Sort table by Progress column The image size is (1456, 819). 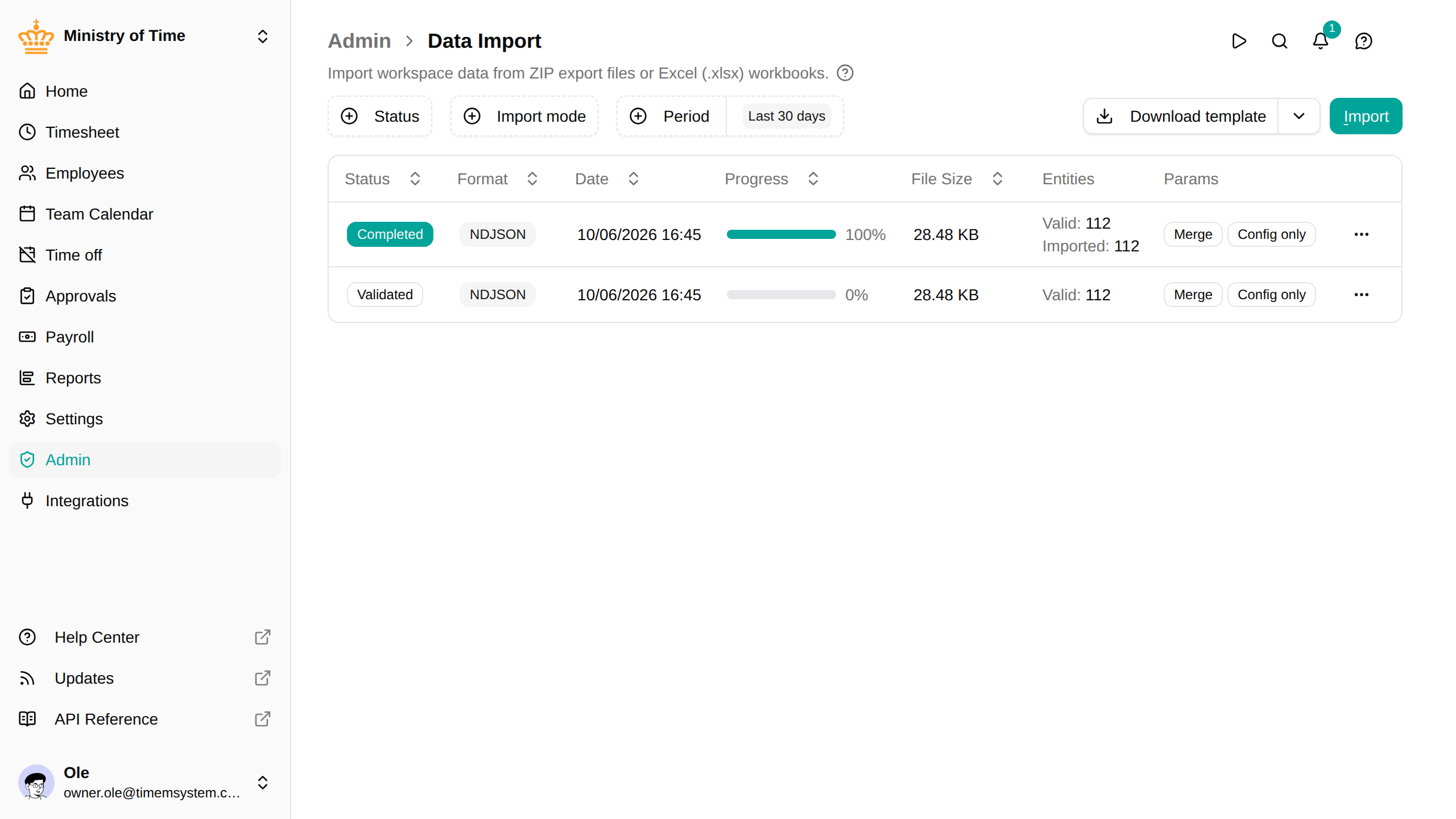point(772,179)
